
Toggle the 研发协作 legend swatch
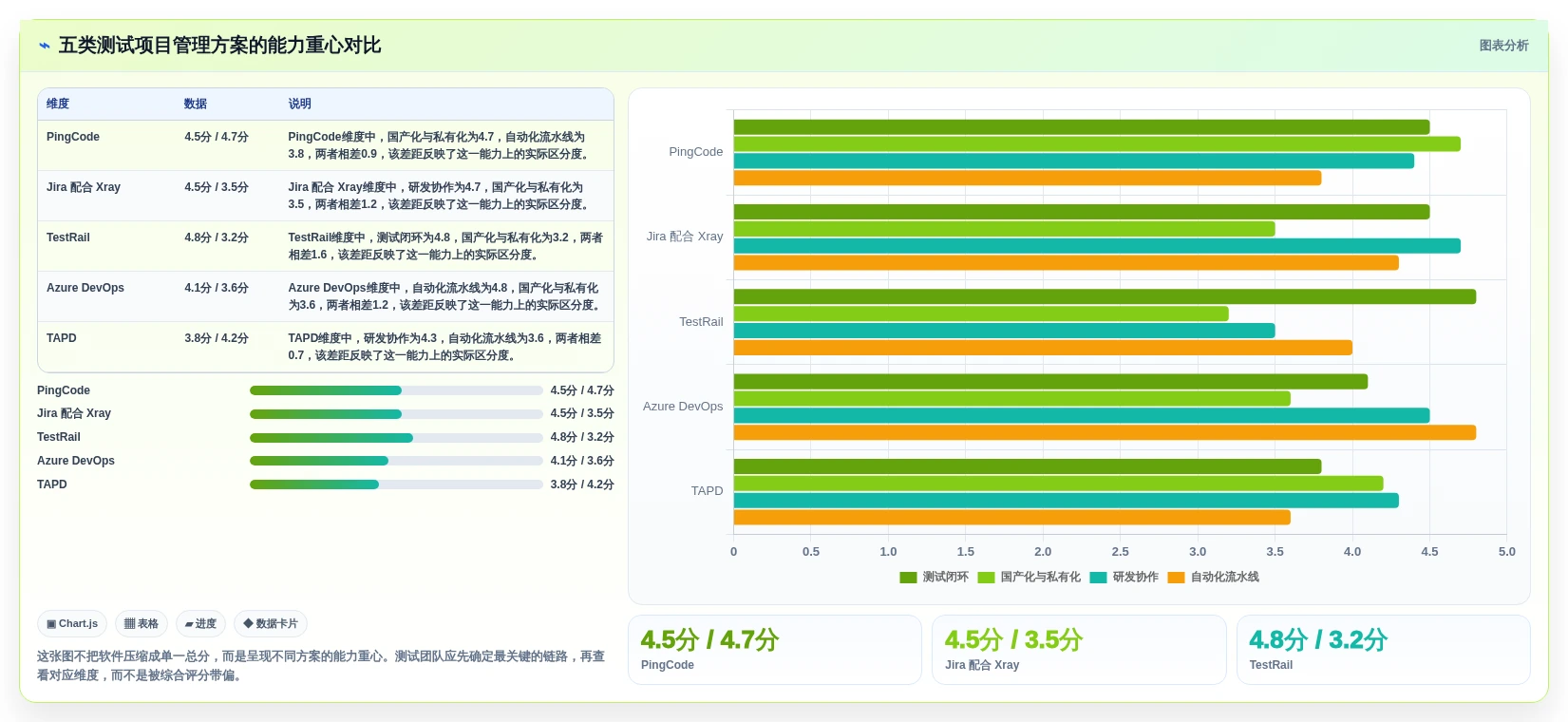(x=1099, y=578)
